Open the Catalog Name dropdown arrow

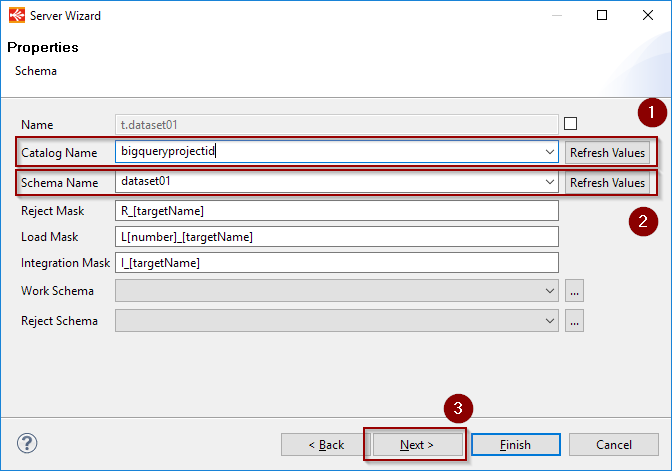[x=549, y=152]
